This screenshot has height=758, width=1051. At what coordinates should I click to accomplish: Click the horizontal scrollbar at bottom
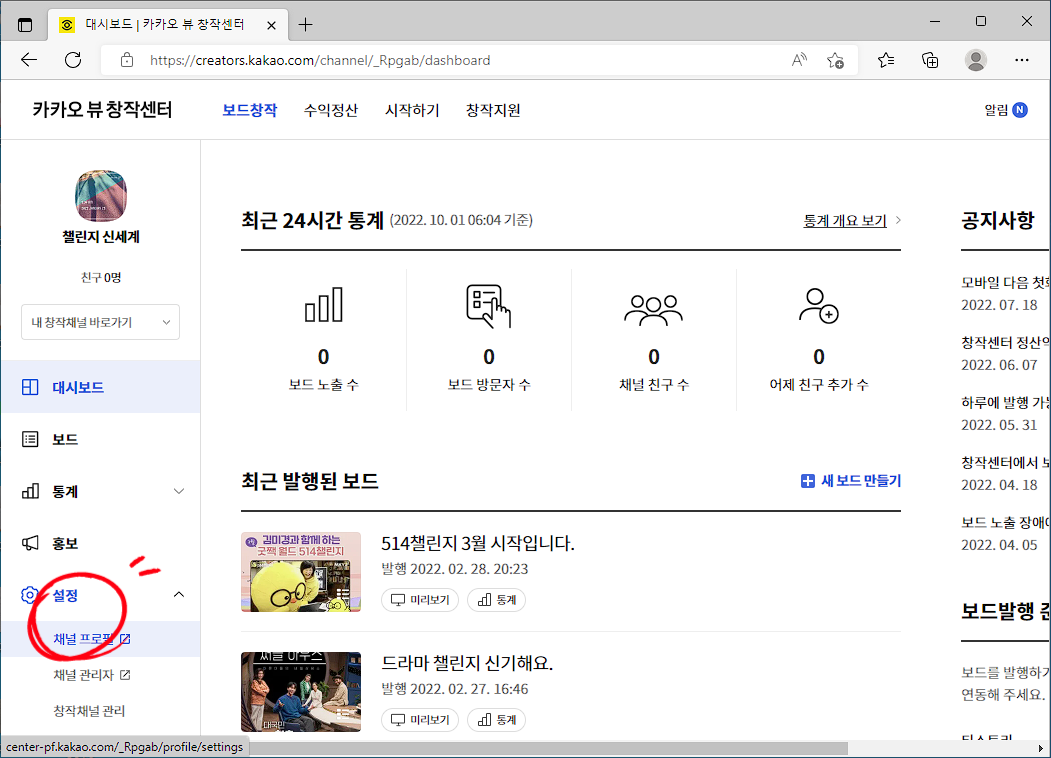point(548,748)
